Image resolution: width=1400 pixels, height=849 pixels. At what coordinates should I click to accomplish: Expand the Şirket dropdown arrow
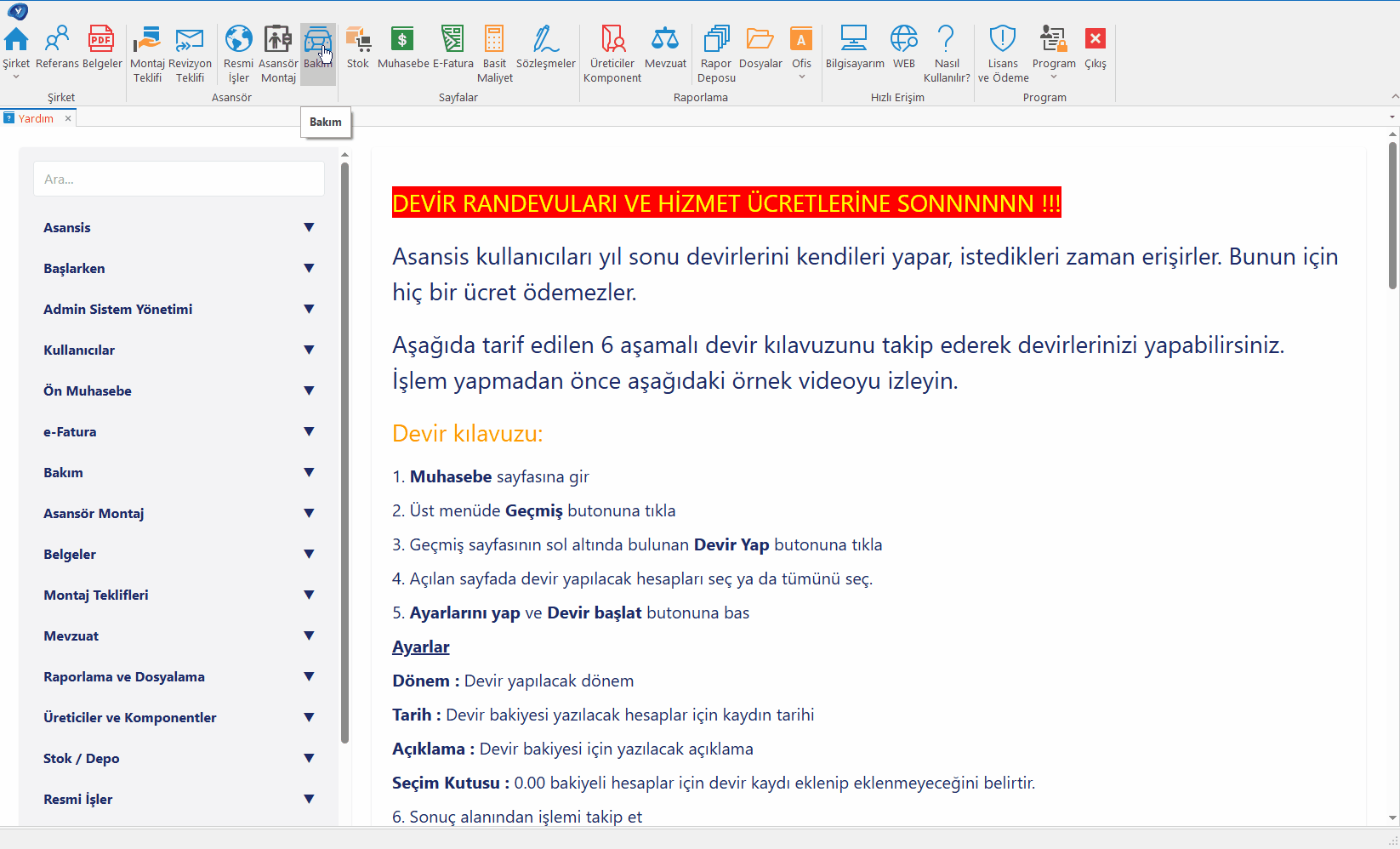pos(15,77)
